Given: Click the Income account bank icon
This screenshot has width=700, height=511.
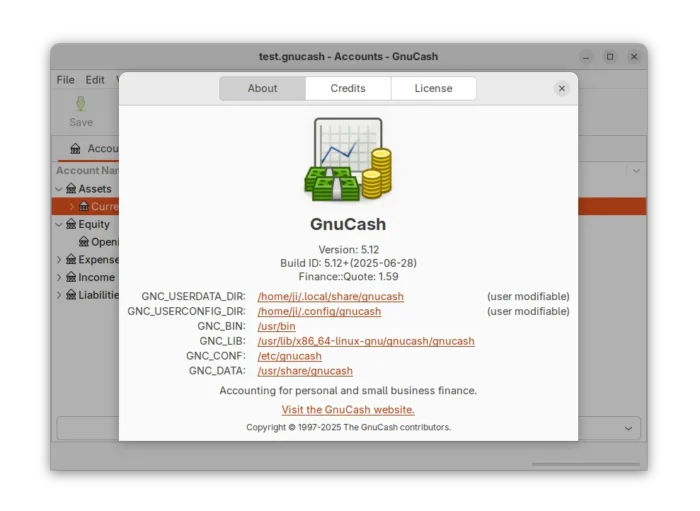Looking at the screenshot, I should tap(71, 277).
